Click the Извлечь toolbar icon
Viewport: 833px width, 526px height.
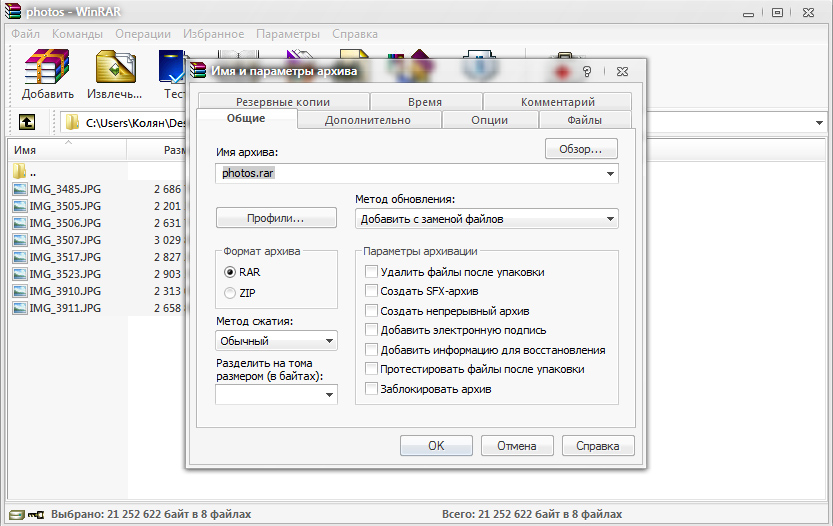tap(115, 67)
